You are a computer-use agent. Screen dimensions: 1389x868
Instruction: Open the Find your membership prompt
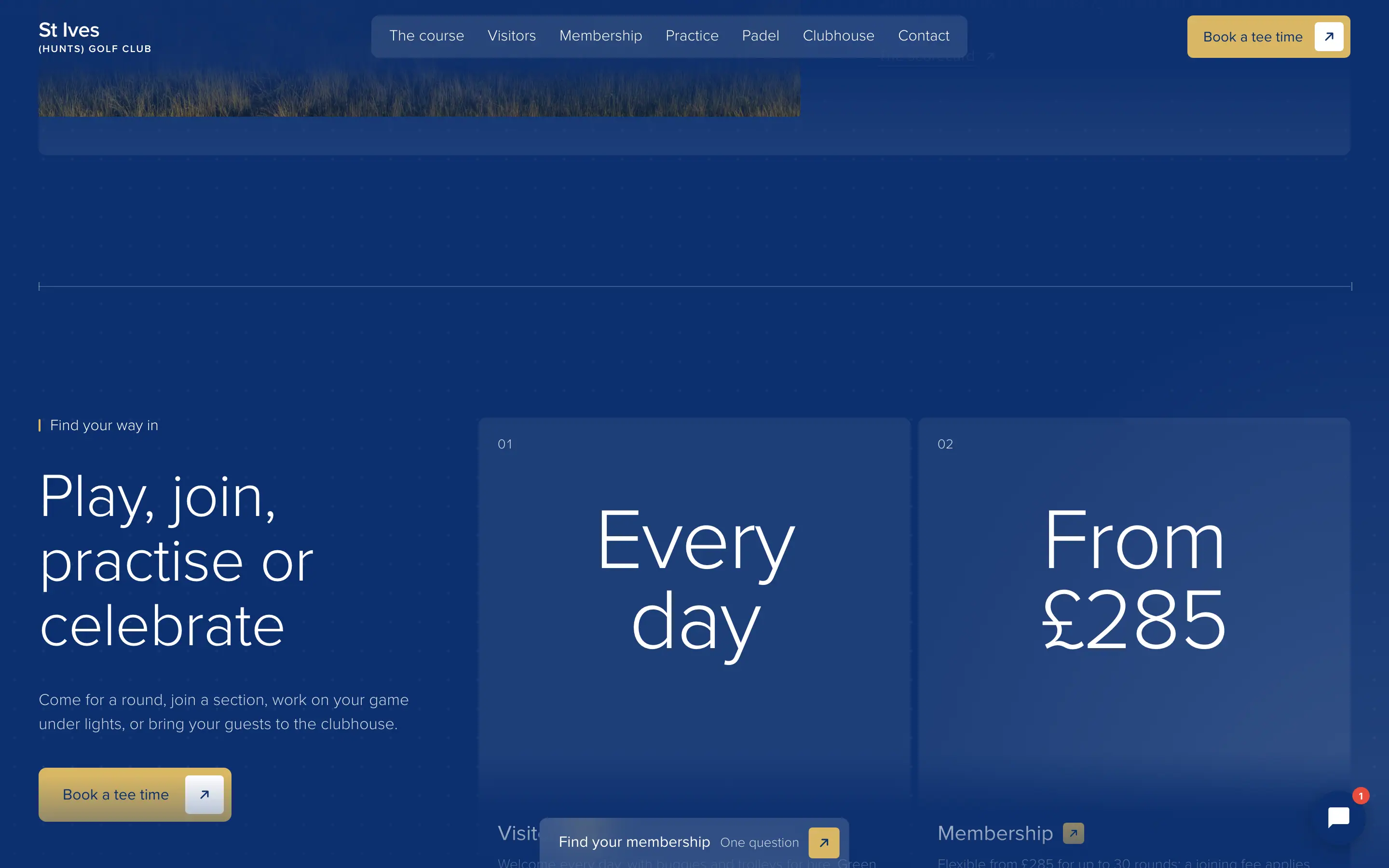(694, 842)
